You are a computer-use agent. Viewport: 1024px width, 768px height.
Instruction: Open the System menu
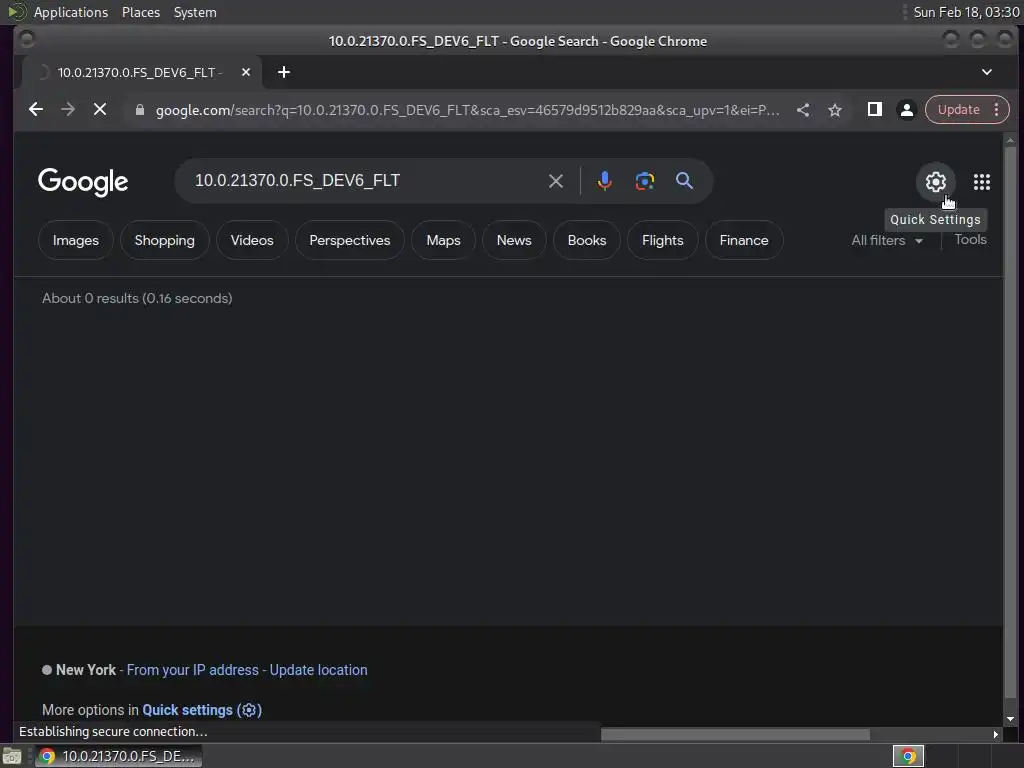tap(195, 12)
